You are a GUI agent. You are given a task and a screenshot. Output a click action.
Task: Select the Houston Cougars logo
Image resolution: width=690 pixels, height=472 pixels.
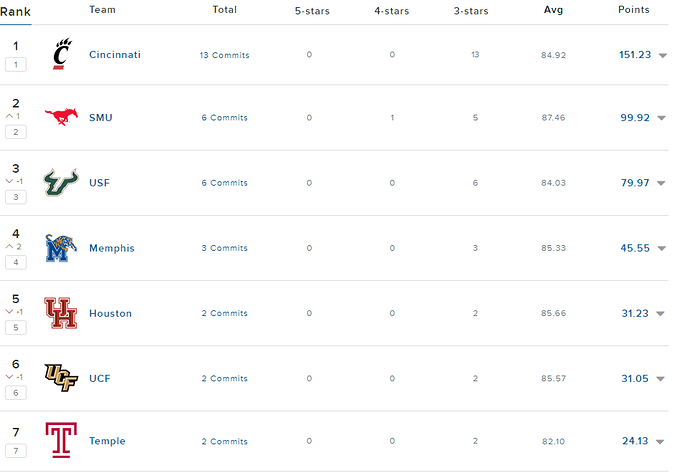(x=61, y=313)
